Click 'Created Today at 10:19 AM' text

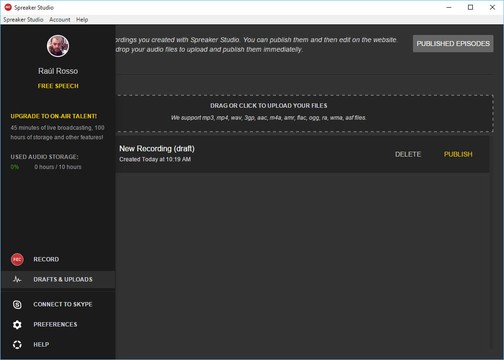click(155, 159)
